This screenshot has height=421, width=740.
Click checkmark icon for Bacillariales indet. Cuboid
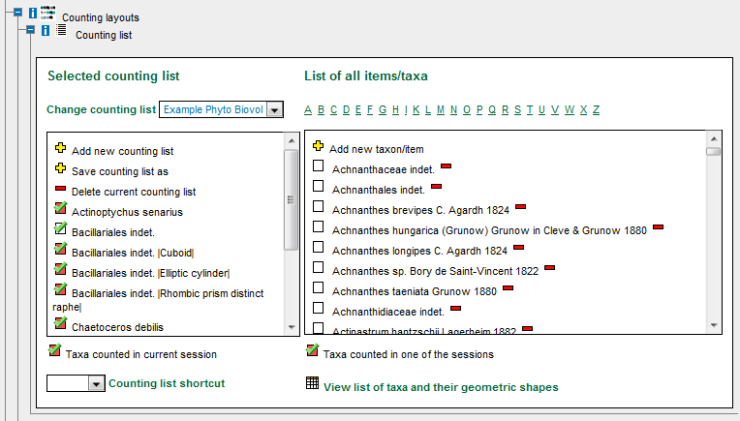(60, 248)
